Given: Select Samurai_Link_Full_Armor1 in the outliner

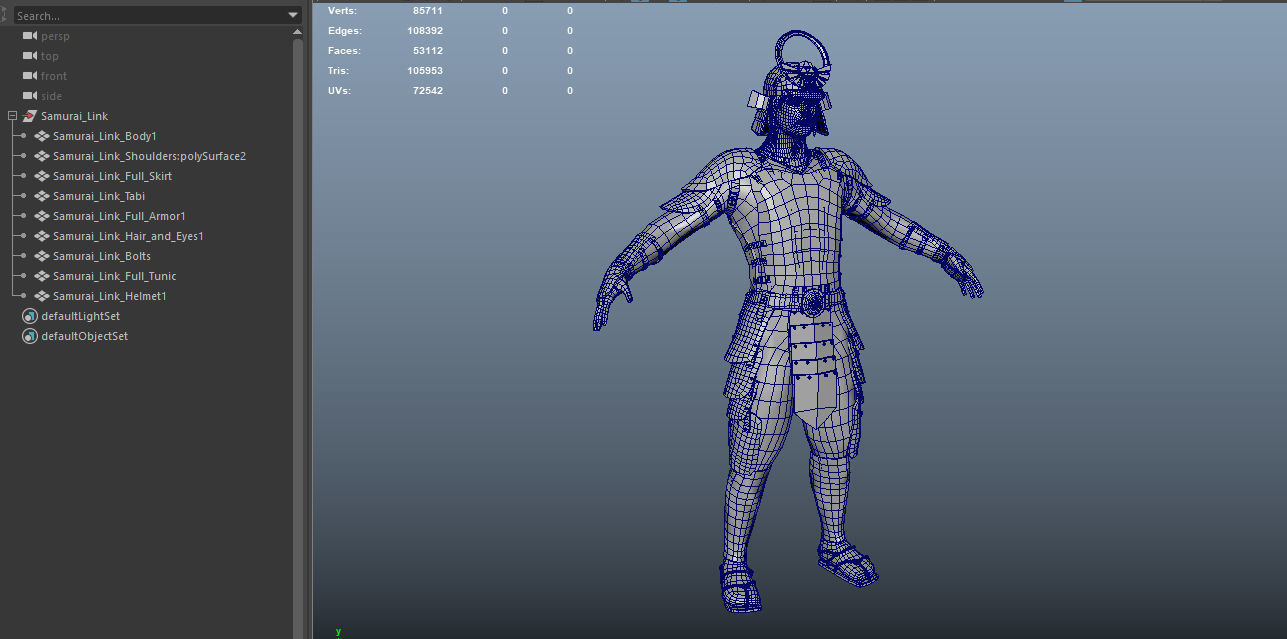Looking at the screenshot, I should click(119, 216).
